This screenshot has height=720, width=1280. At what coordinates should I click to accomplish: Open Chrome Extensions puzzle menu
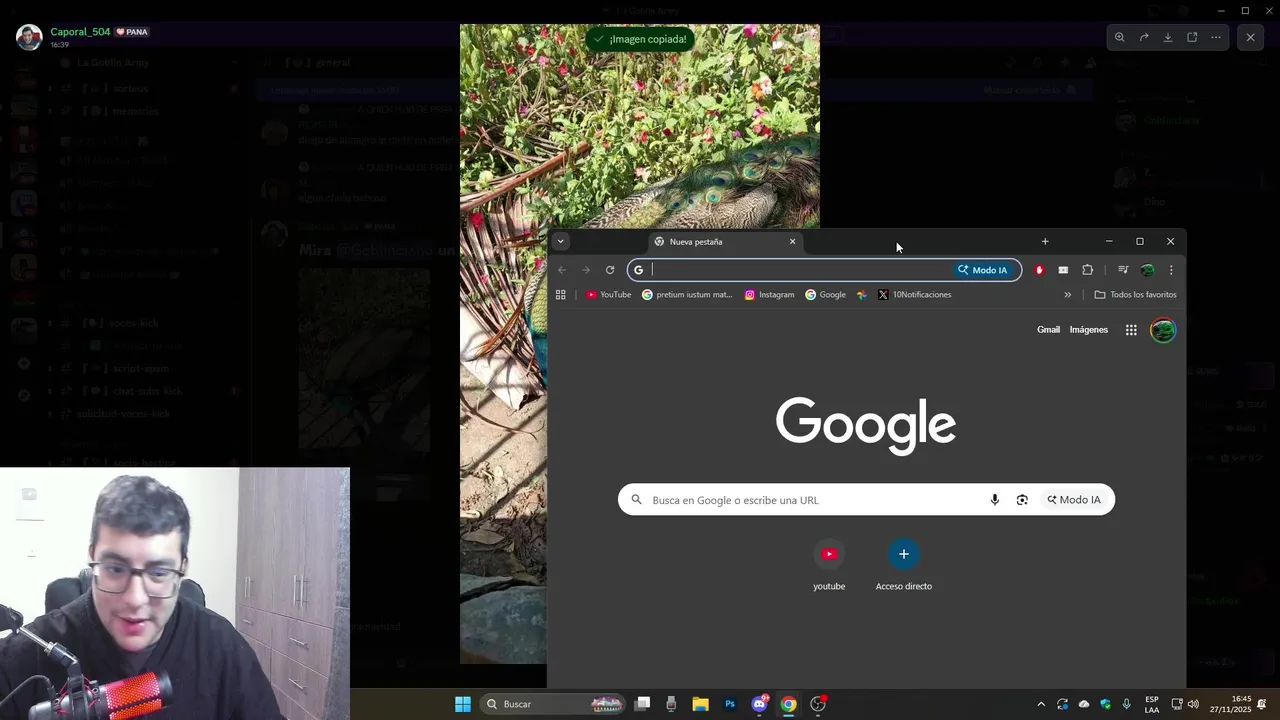tap(1088, 270)
